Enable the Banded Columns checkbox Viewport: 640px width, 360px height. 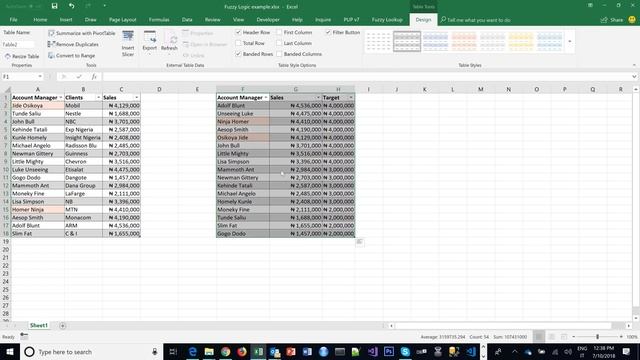(x=279, y=54)
